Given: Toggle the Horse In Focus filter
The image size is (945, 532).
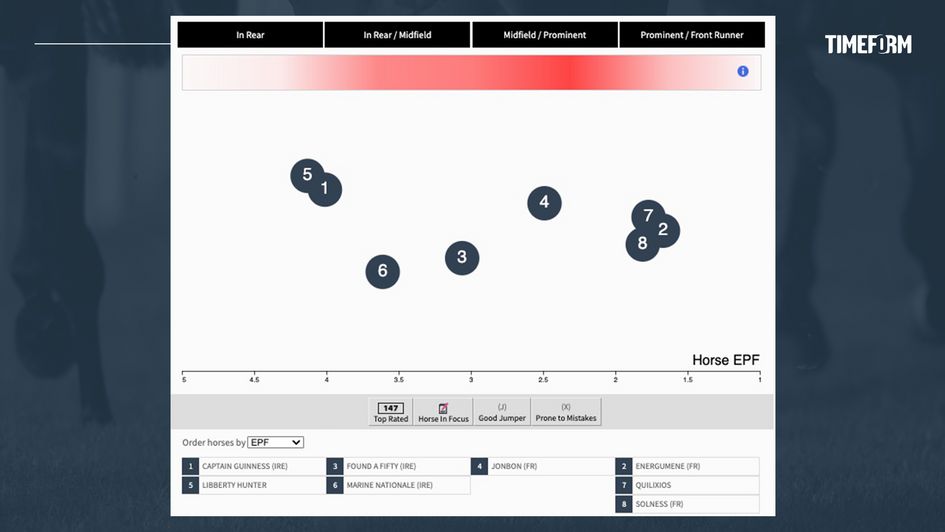Looking at the screenshot, I should click(x=443, y=412).
